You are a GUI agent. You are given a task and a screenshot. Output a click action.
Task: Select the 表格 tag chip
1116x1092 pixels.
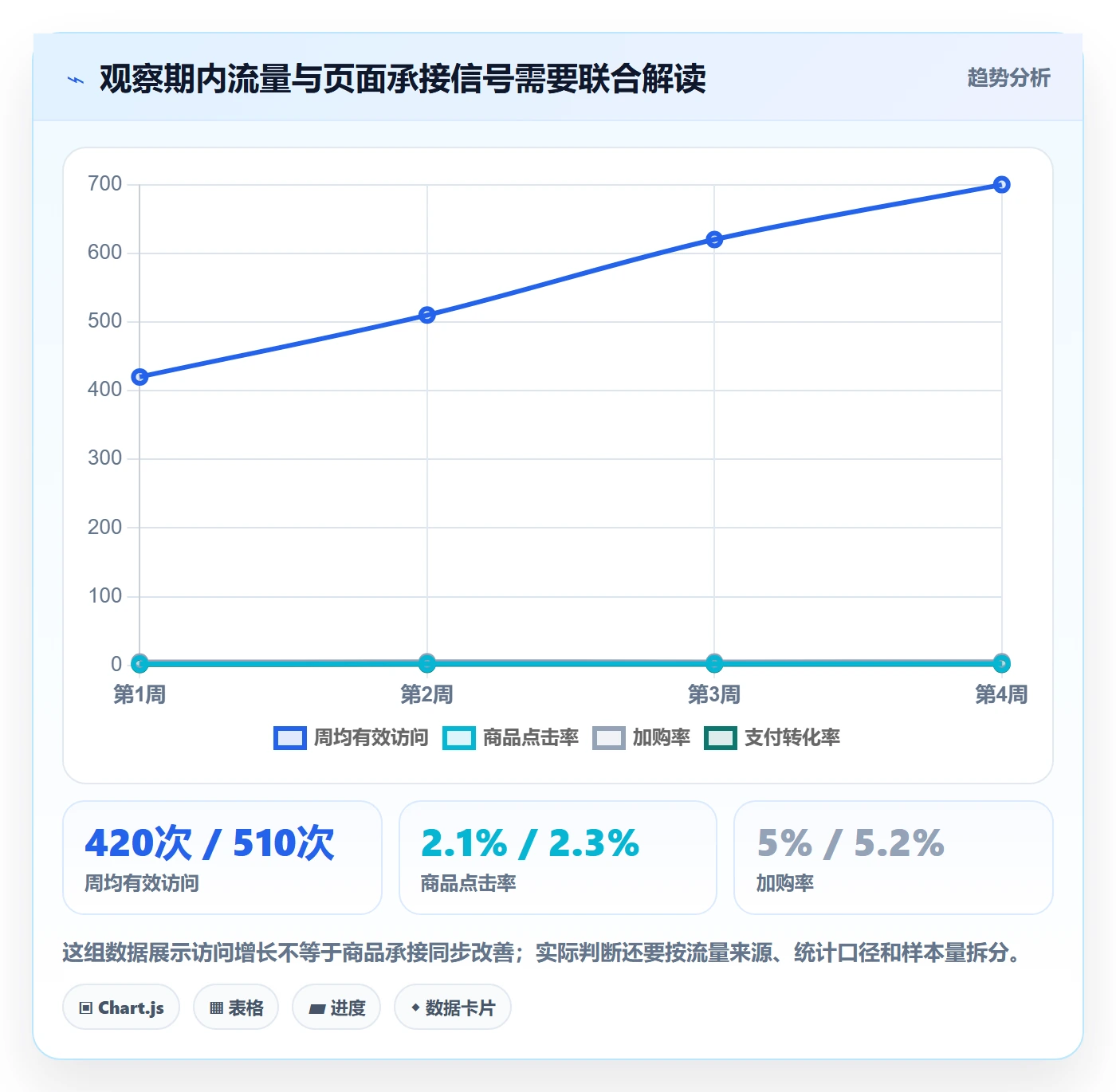click(236, 1008)
